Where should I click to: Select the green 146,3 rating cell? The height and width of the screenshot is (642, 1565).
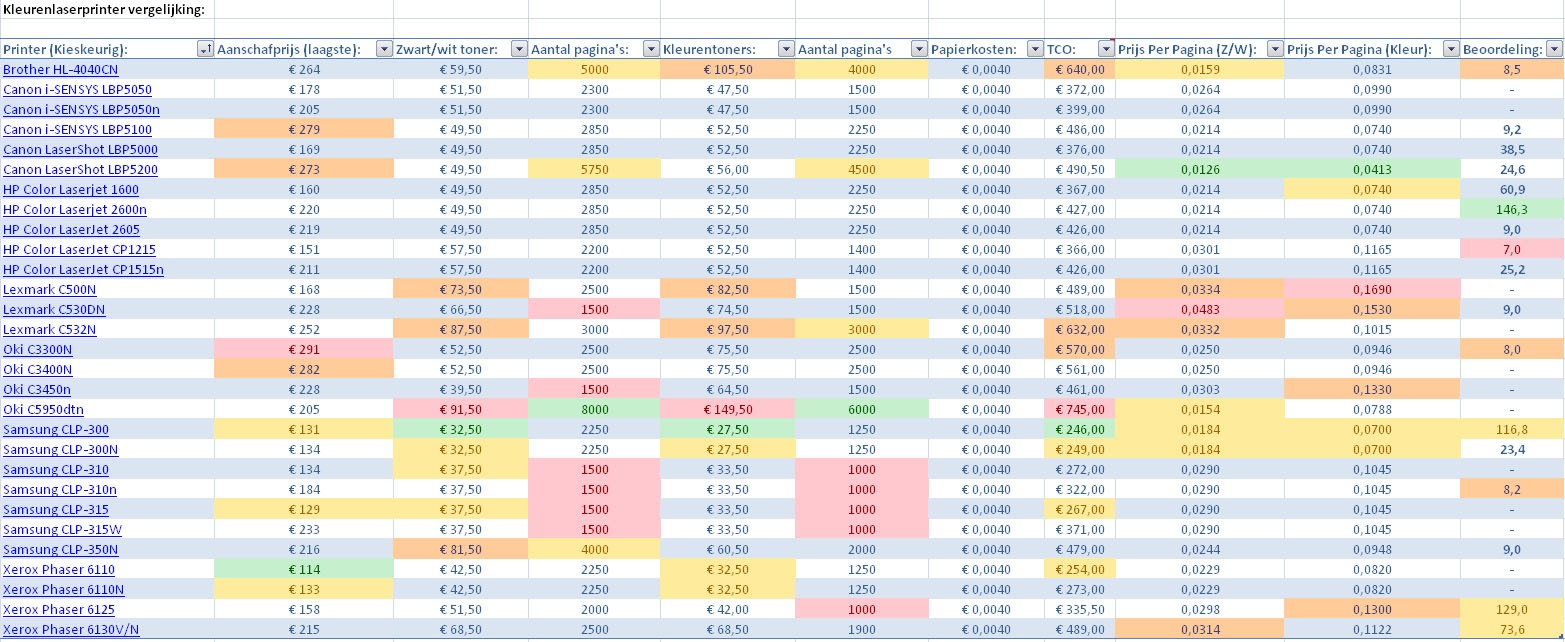(1511, 210)
